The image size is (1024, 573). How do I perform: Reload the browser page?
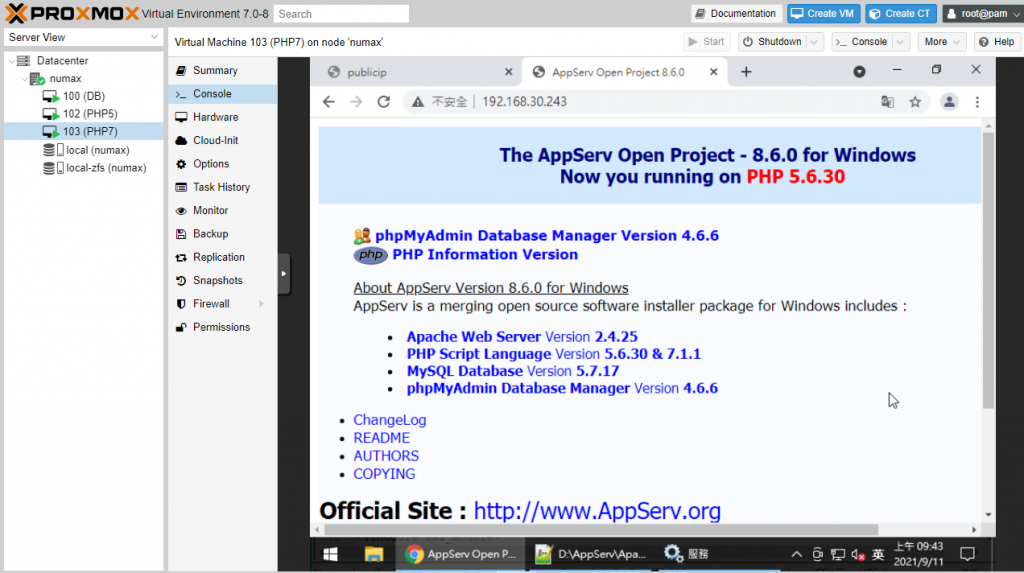(x=383, y=102)
